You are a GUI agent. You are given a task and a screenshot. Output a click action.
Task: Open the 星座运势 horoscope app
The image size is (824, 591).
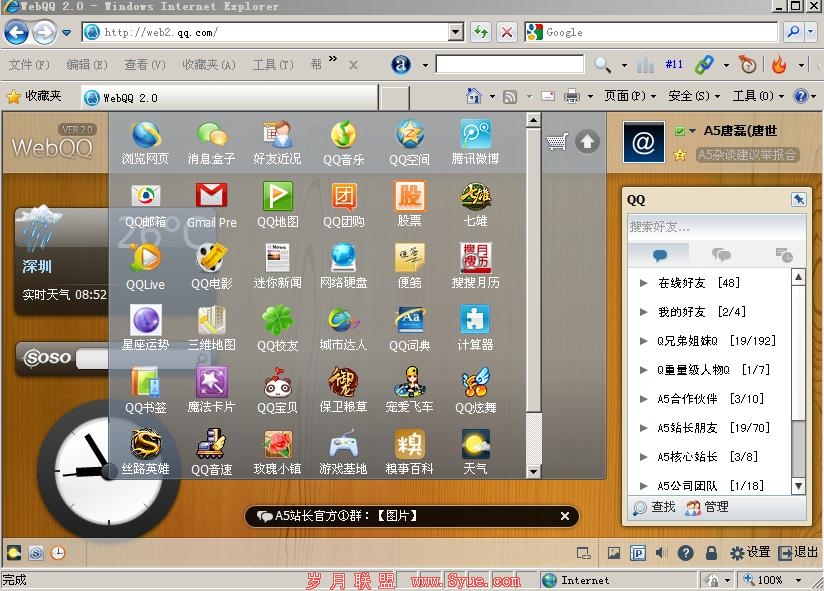[x=146, y=329]
